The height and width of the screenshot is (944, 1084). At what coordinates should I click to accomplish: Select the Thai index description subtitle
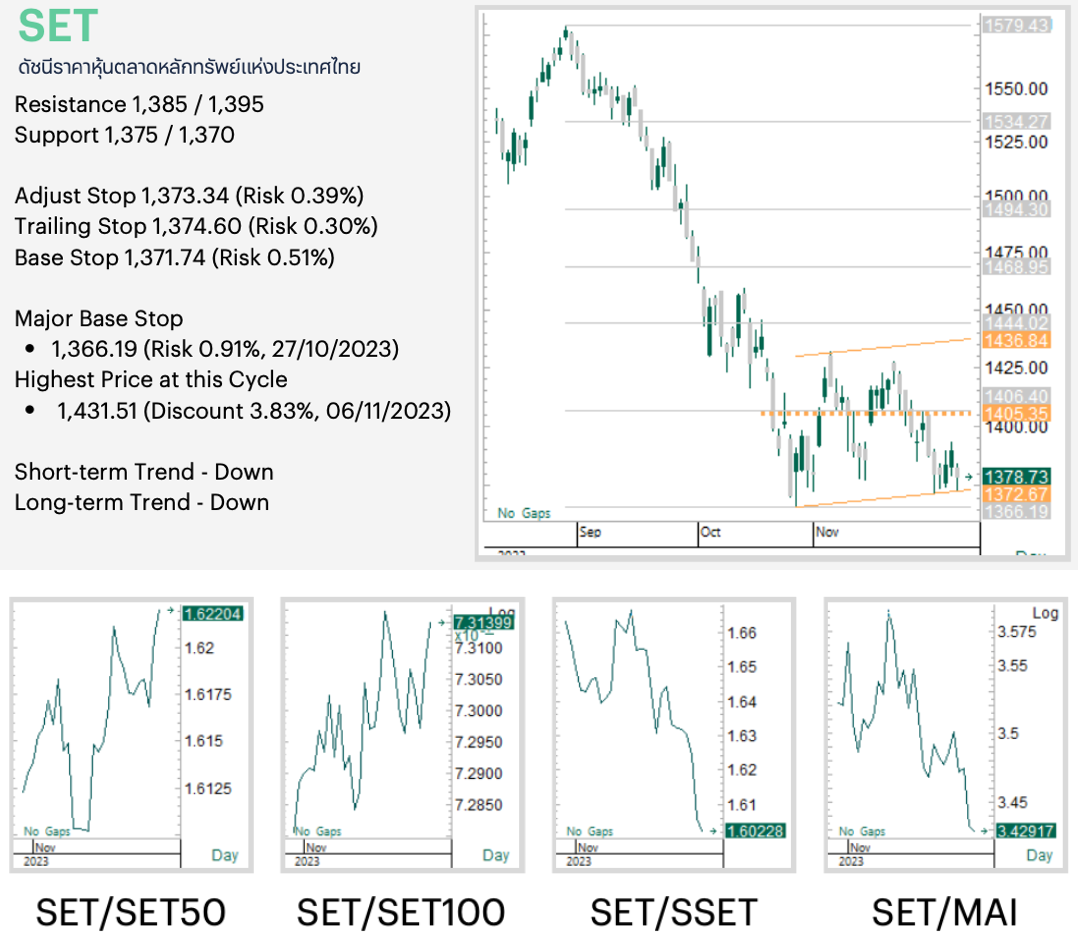pos(189,67)
